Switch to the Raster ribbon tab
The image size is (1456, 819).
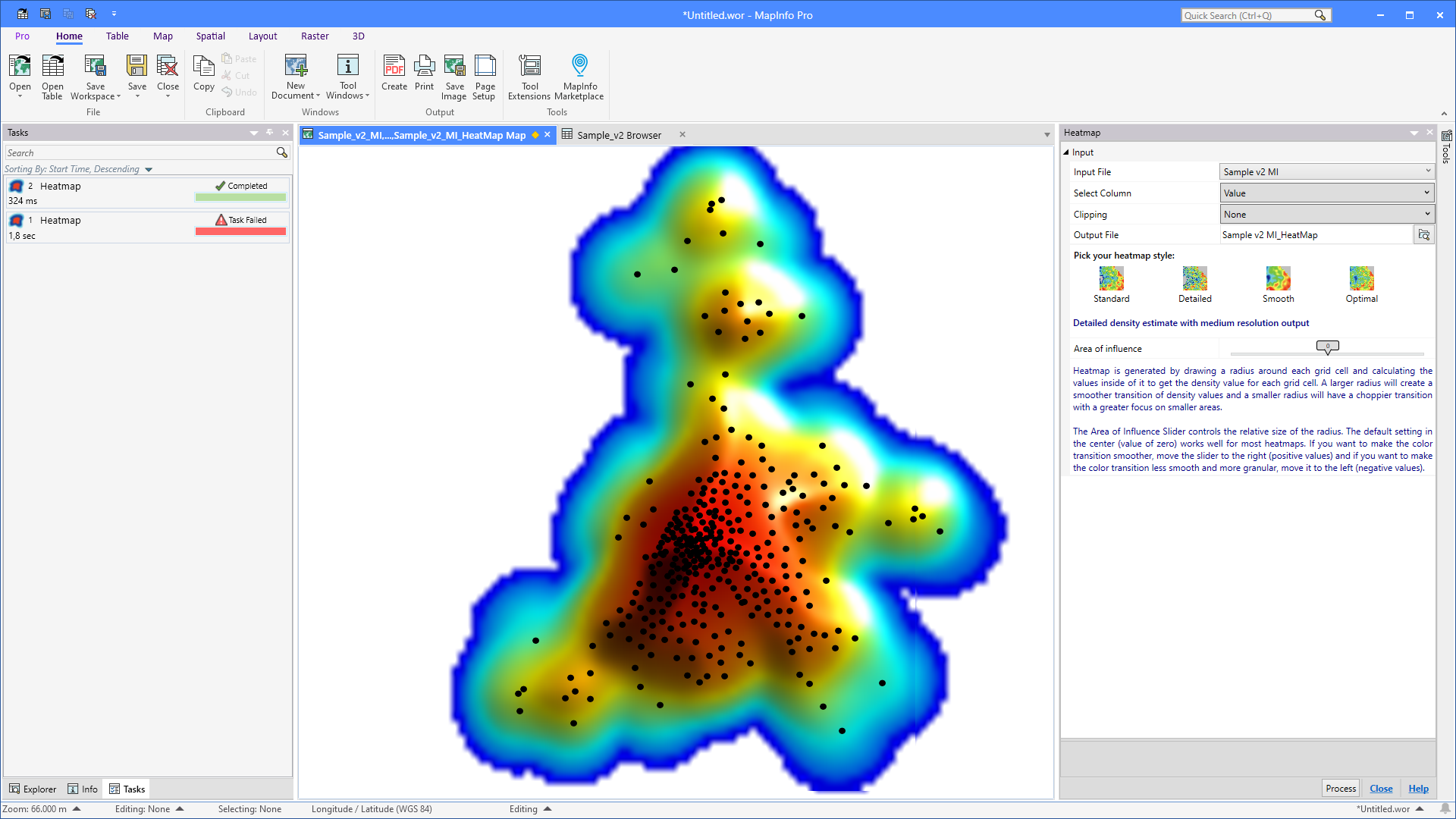315,36
